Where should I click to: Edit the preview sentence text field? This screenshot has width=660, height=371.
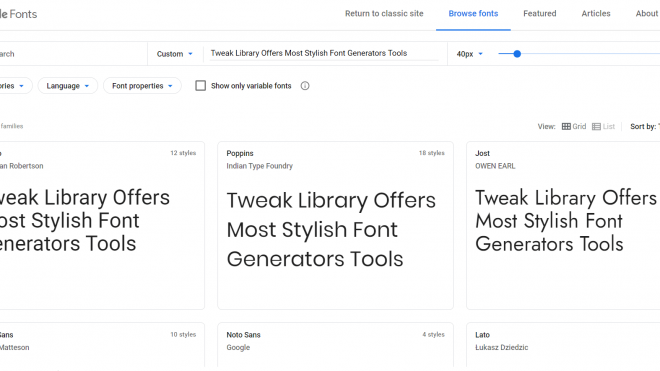324,53
